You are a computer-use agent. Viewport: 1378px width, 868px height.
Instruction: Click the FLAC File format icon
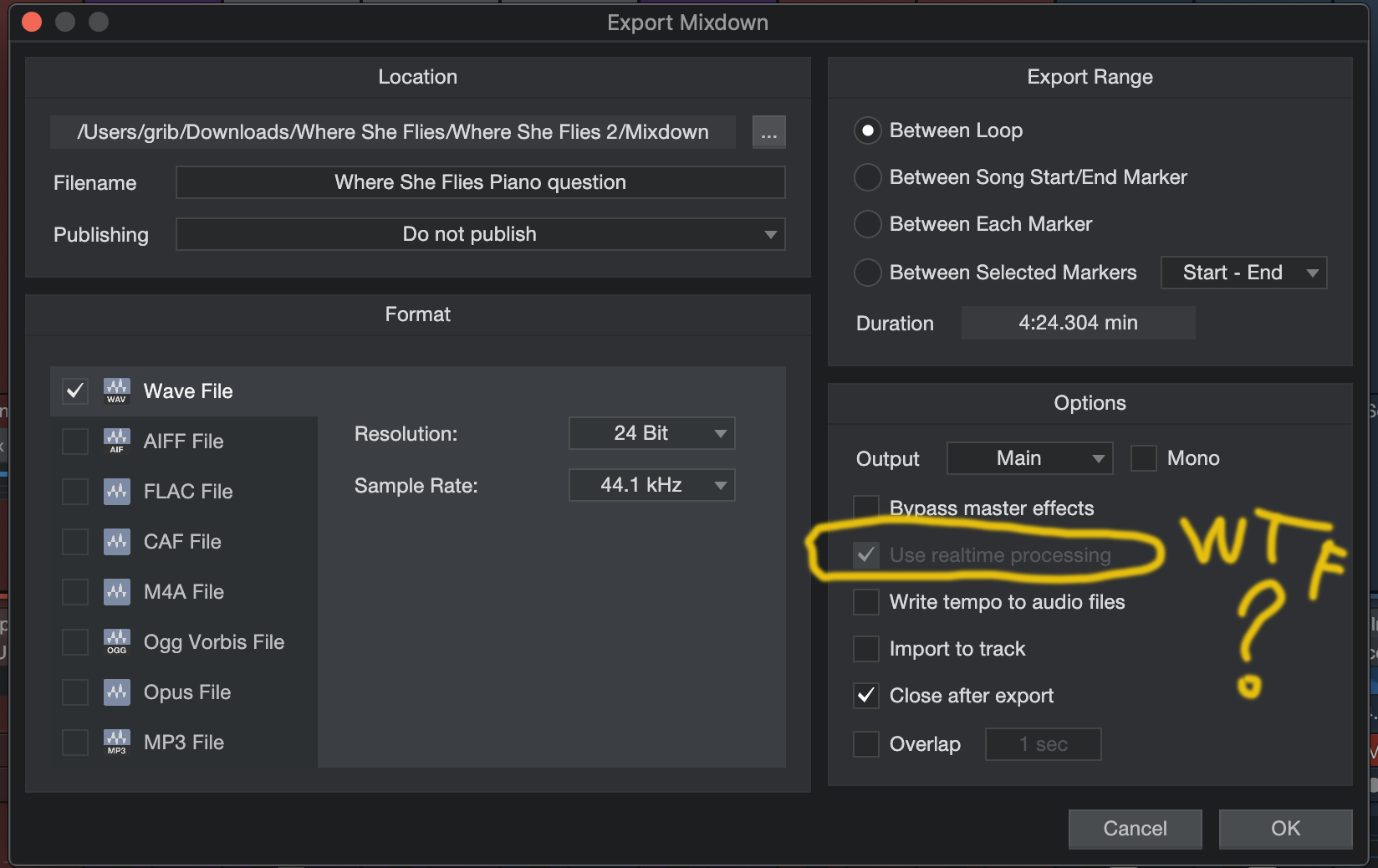(x=117, y=491)
